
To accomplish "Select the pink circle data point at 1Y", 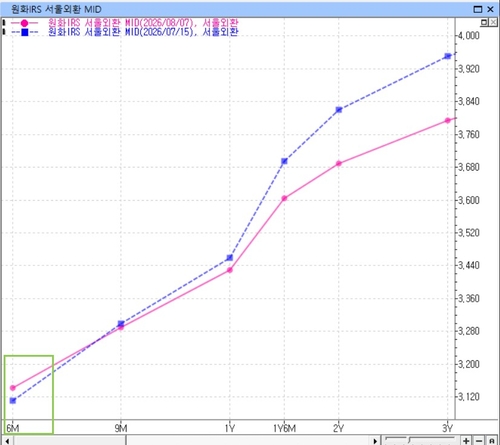I will click(230, 270).
